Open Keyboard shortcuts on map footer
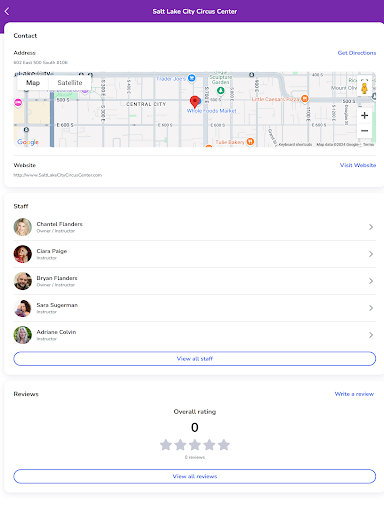384x512 pixels. (x=295, y=144)
